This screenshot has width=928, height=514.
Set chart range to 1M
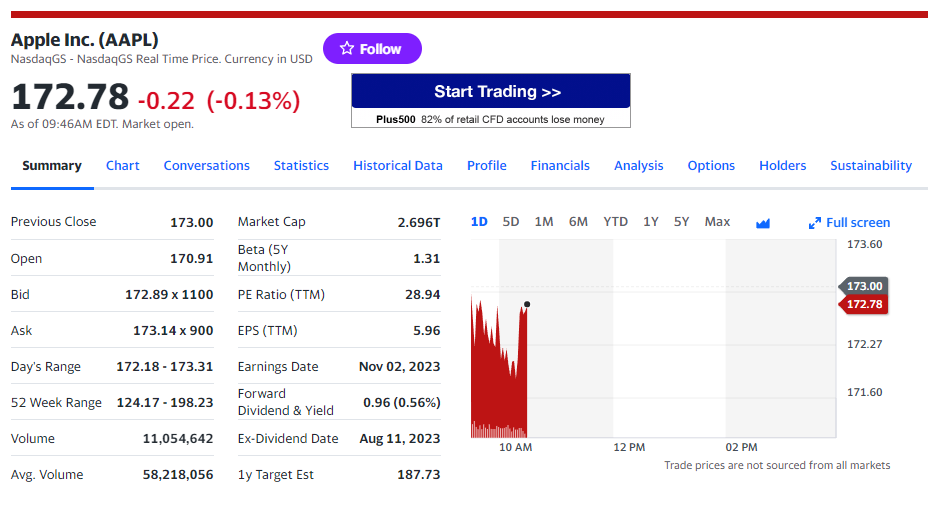pos(544,222)
